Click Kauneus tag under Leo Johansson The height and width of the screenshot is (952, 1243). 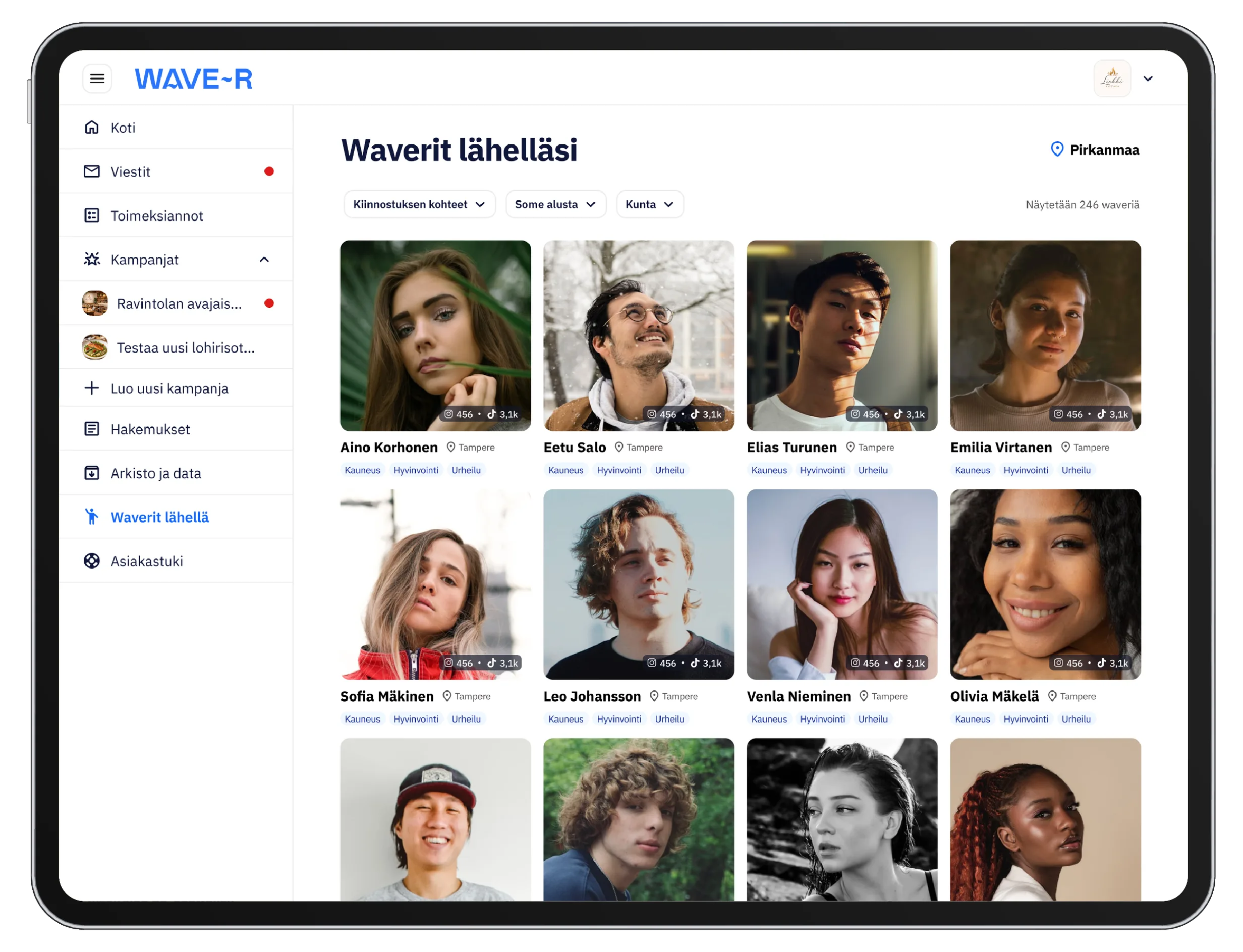tap(566, 719)
